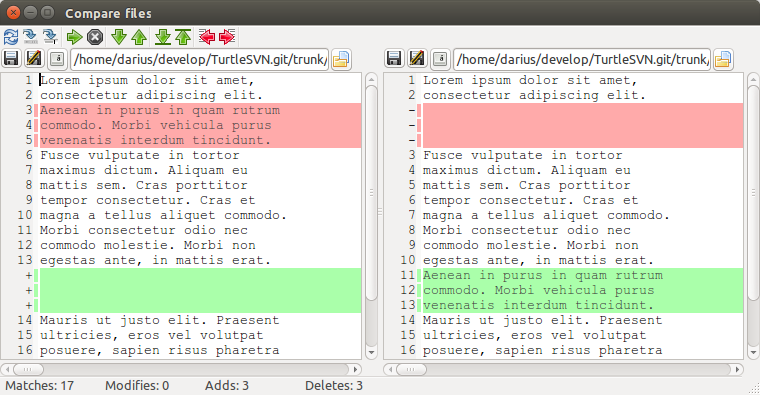
Task: Click right pane horizontal scrollbar handle
Action: click(x=411, y=369)
